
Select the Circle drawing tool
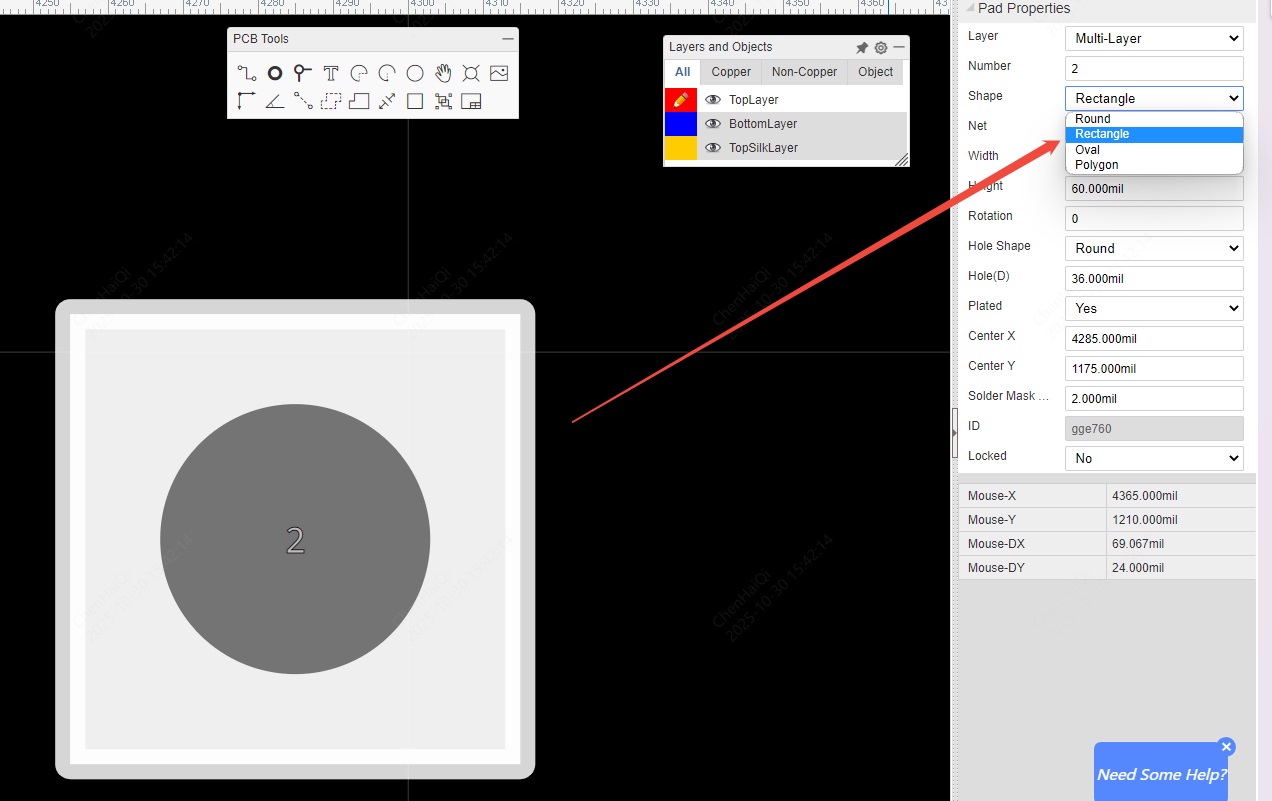click(x=415, y=73)
